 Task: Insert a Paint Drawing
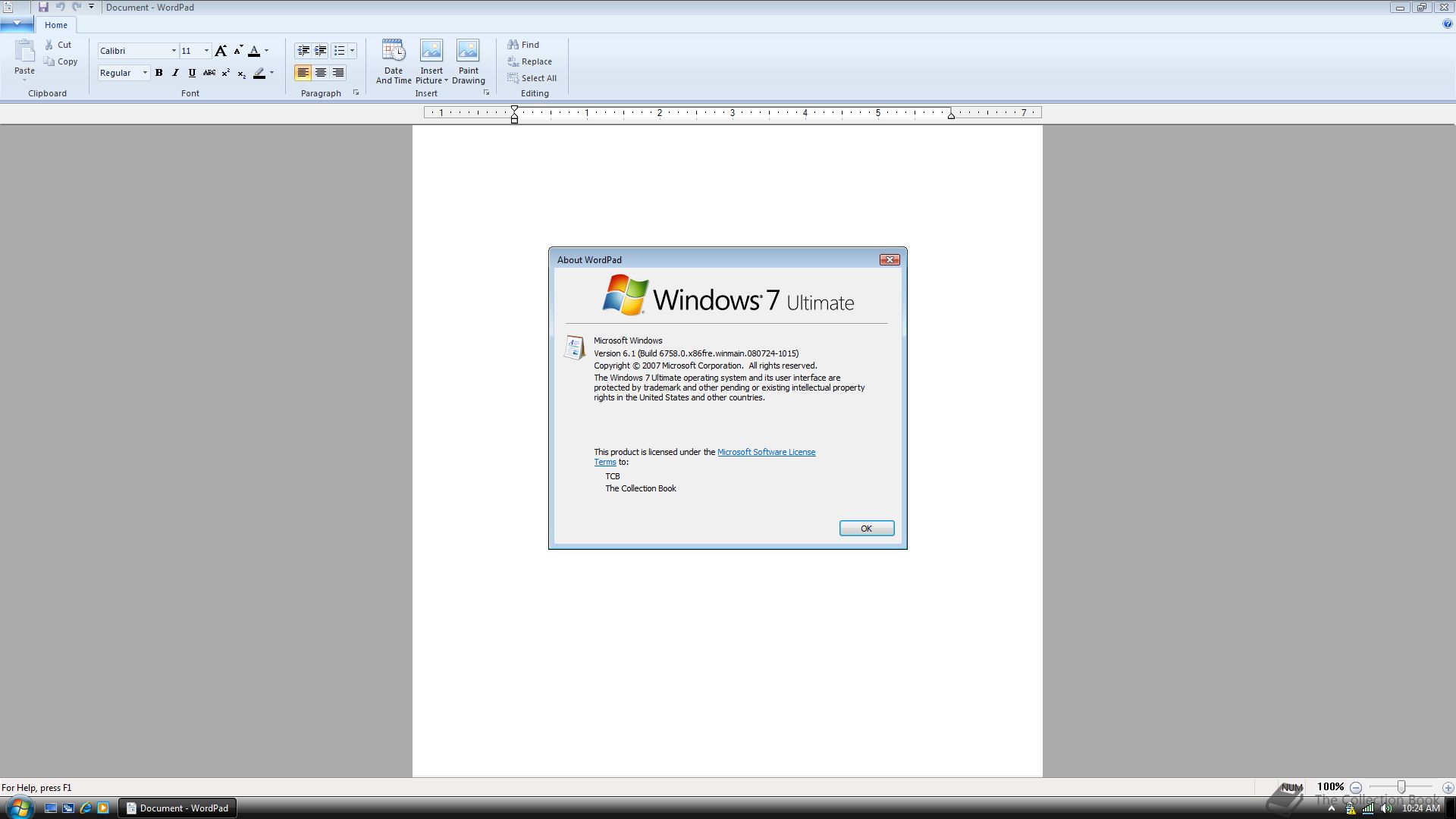pyautogui.click(x=468, y=61)
